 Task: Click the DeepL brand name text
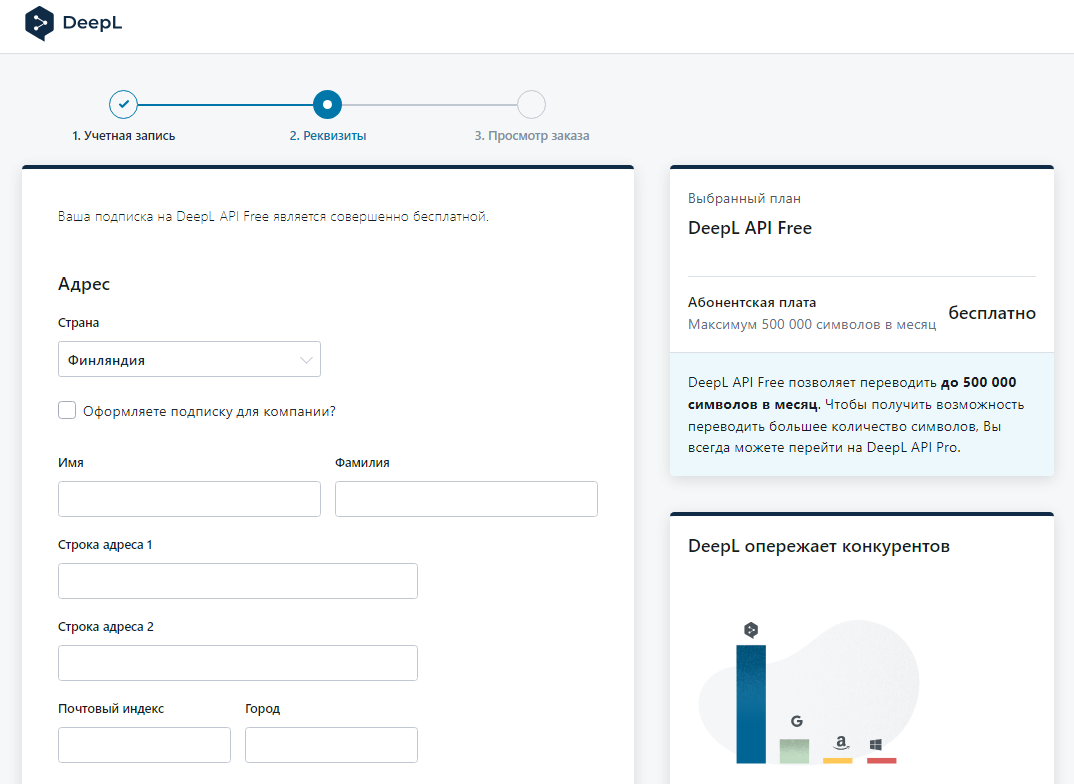click(91, 22)
